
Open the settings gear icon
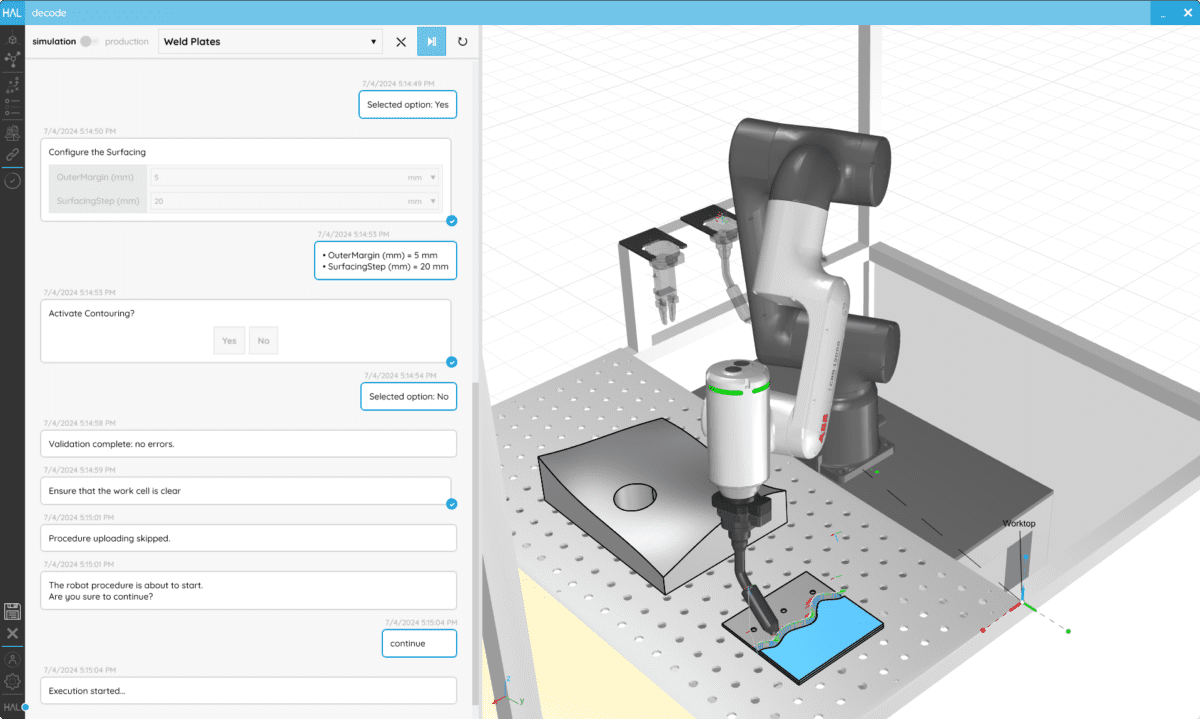click(12, 681)
